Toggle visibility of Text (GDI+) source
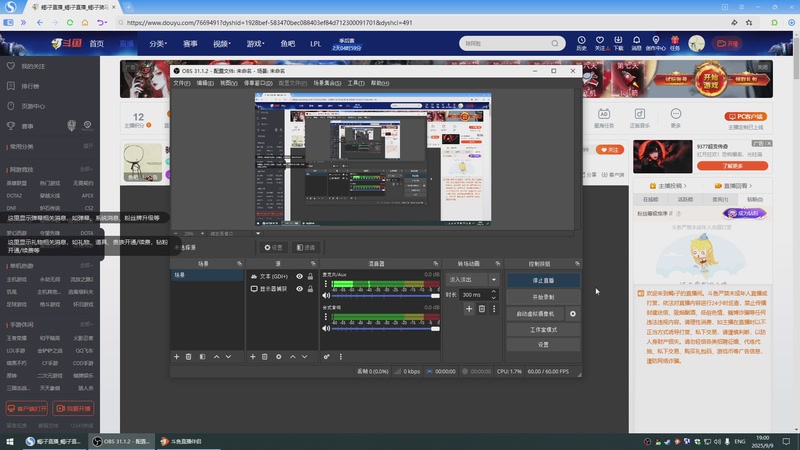Screen dimensions: 800x450 pos(299,277)
